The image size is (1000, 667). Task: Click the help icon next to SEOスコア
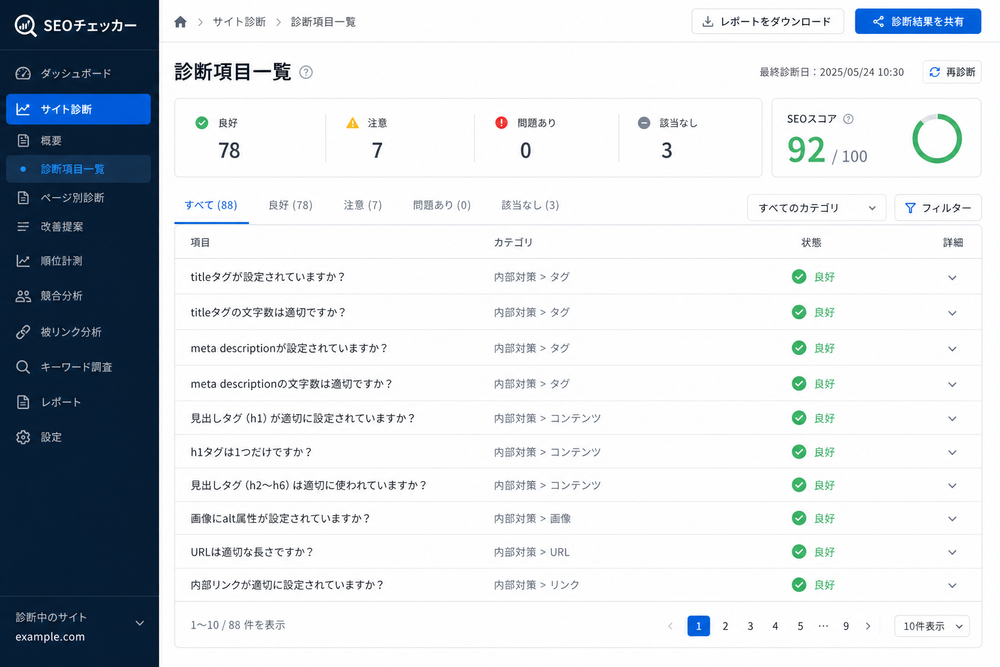click(x=848, y=119)
